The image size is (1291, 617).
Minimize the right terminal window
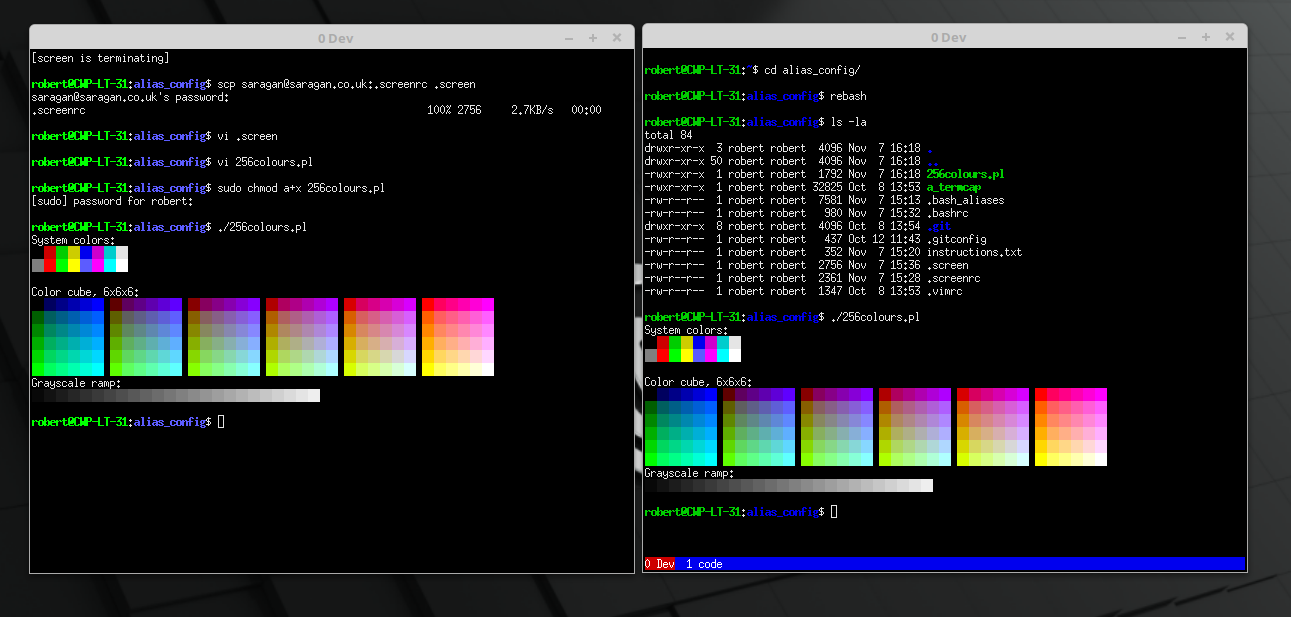coord(1182,37)
